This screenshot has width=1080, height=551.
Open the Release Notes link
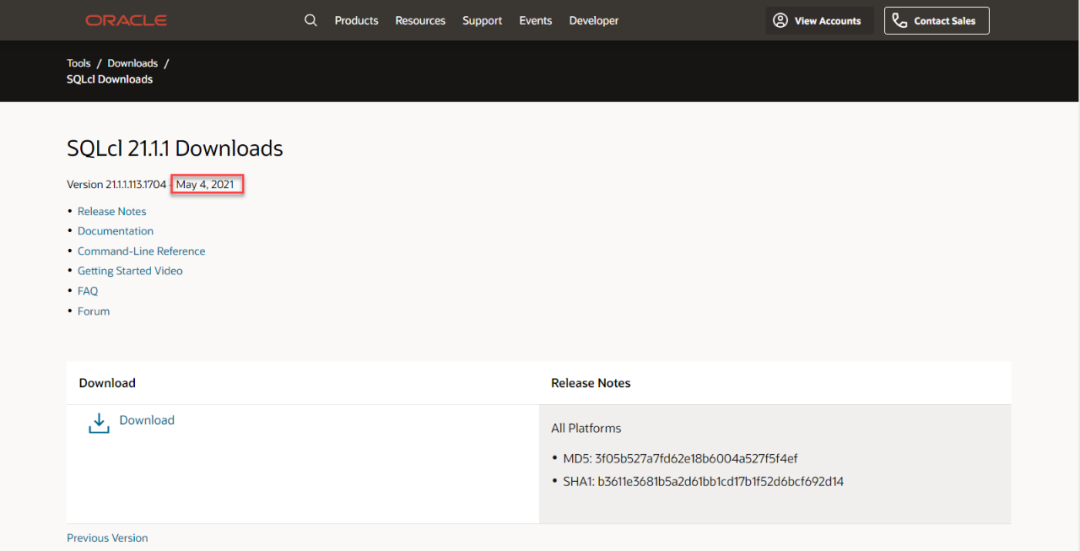112,211
